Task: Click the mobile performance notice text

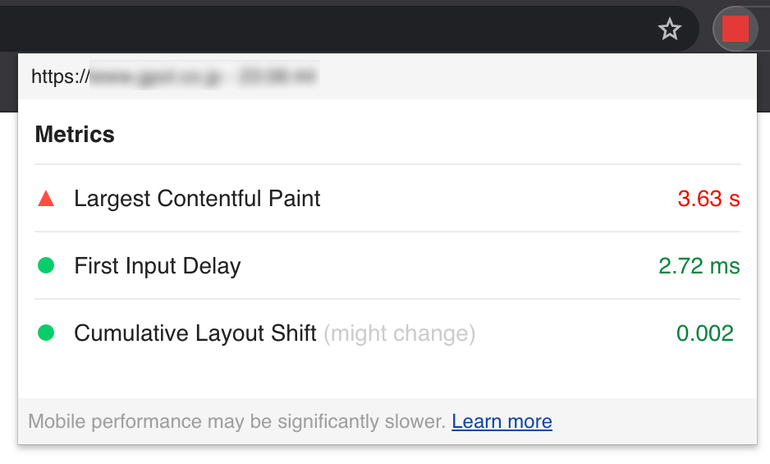Action: coord(237,421)
